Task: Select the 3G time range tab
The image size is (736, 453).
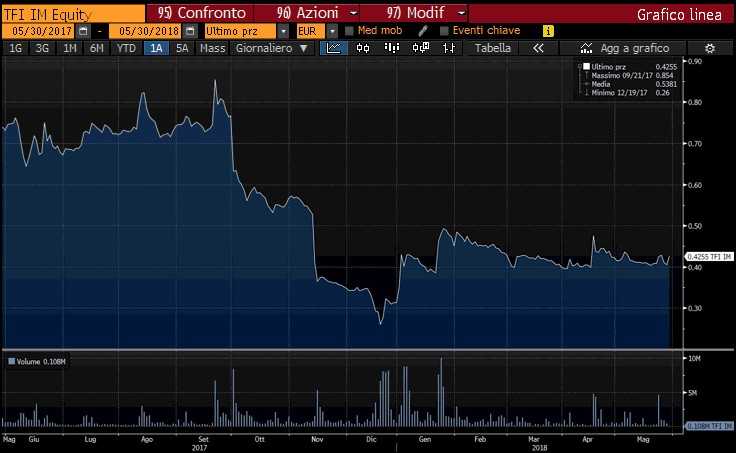Action: coord(42,48)
